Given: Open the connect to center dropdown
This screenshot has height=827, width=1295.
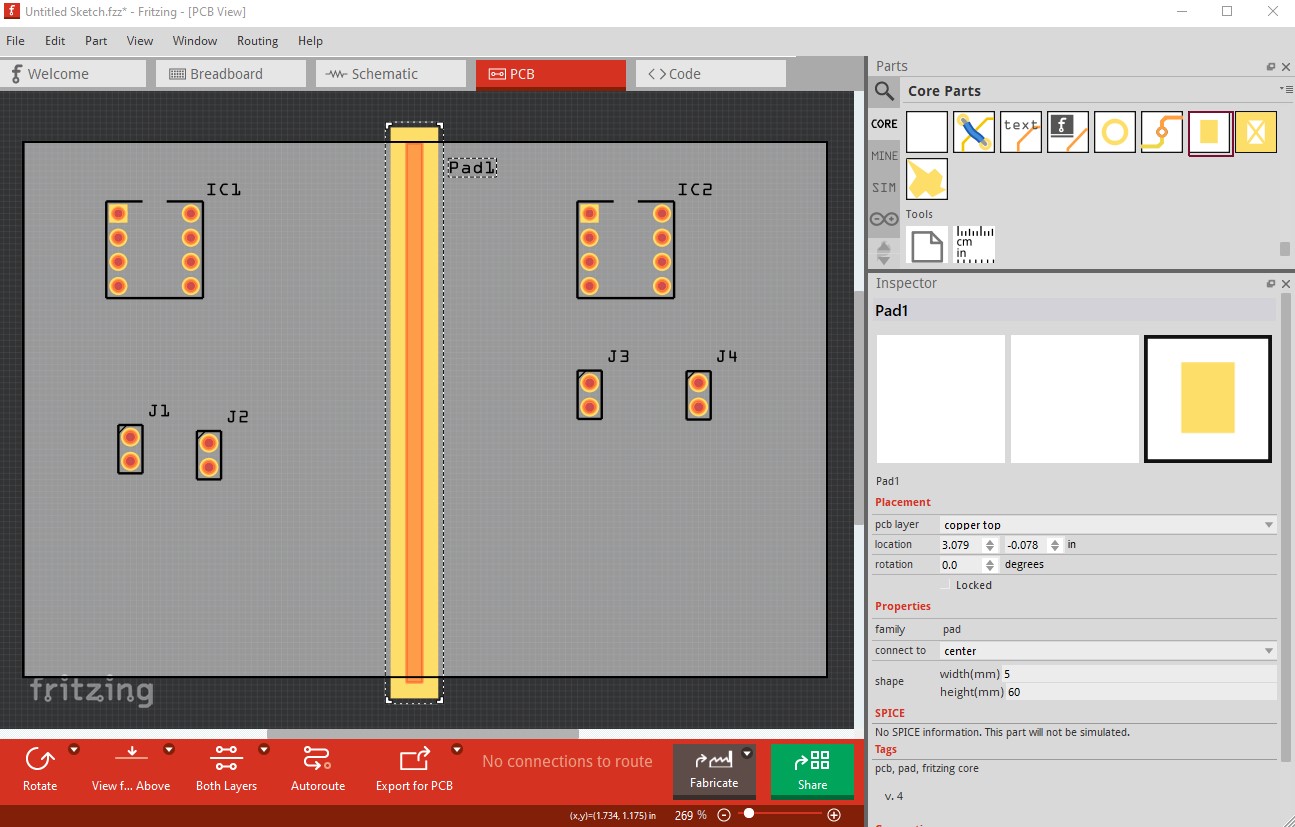Looking at the screenshot, I should click(1108, 650).
